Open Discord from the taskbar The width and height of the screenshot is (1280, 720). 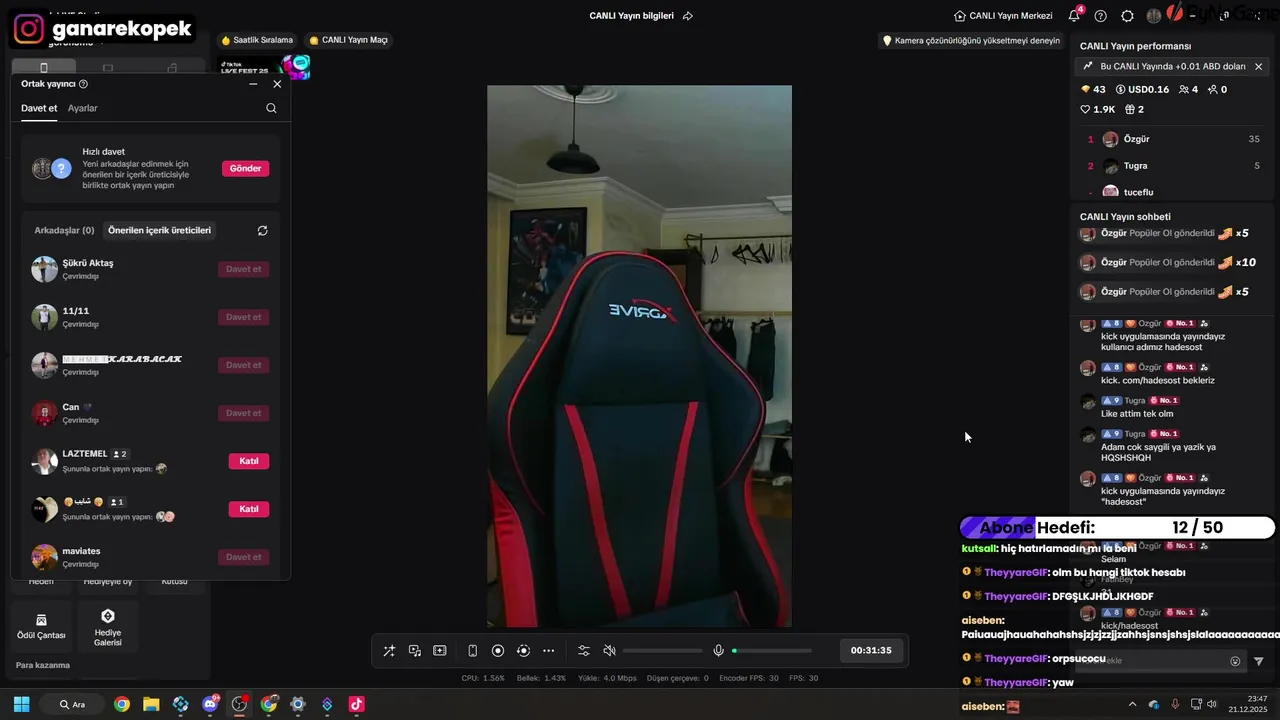[x=210, y=704]
